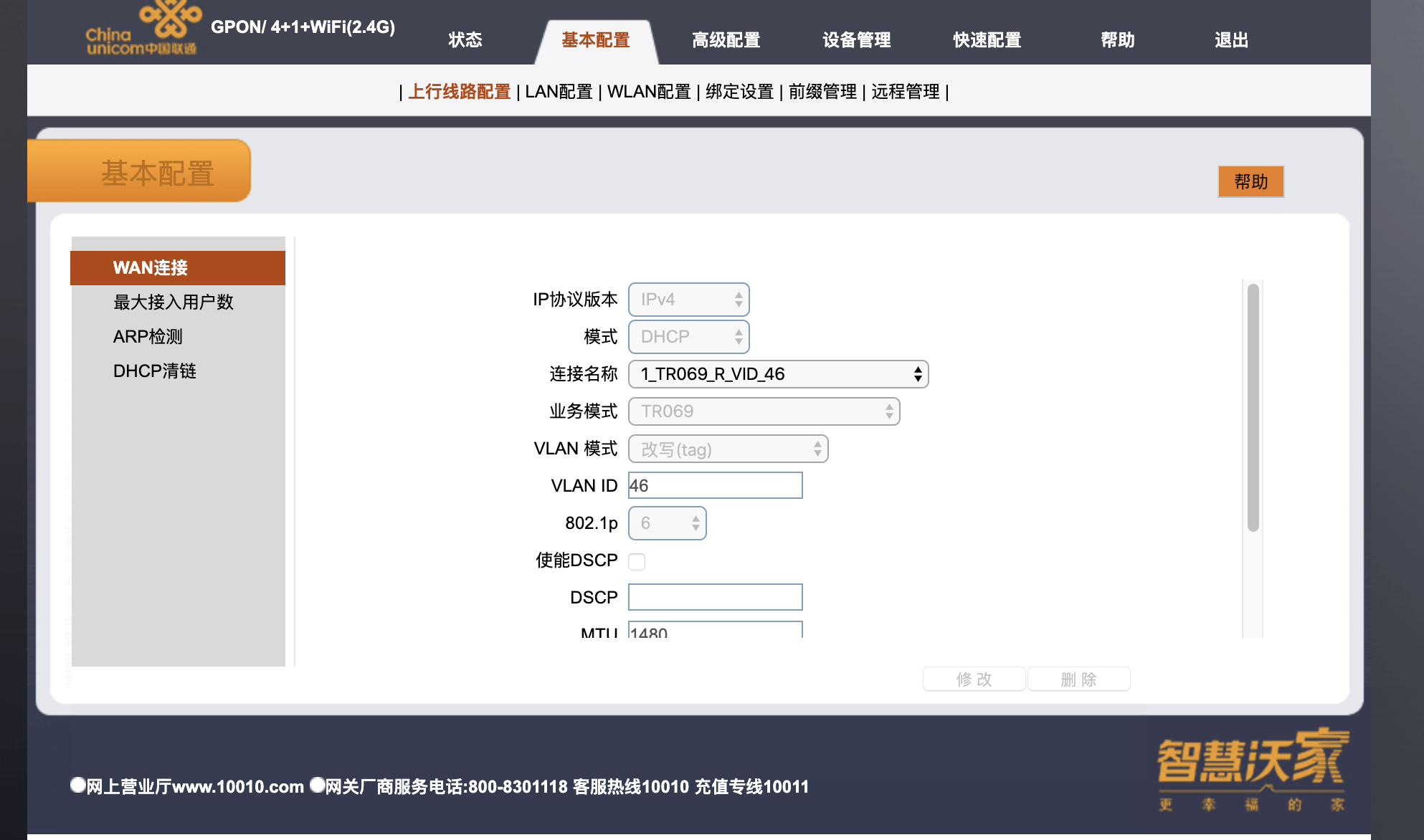
Task: Go to the 快速配置 tab
Action: 987,40
